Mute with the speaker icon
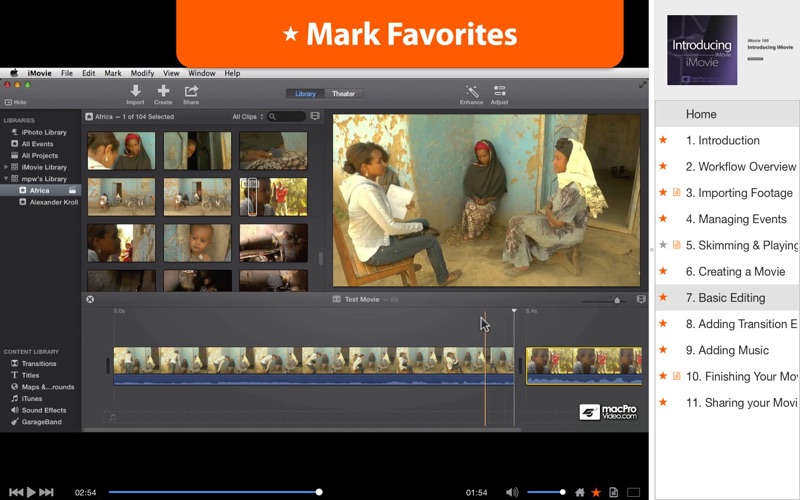The image size is (800, 500). point(512,492)
